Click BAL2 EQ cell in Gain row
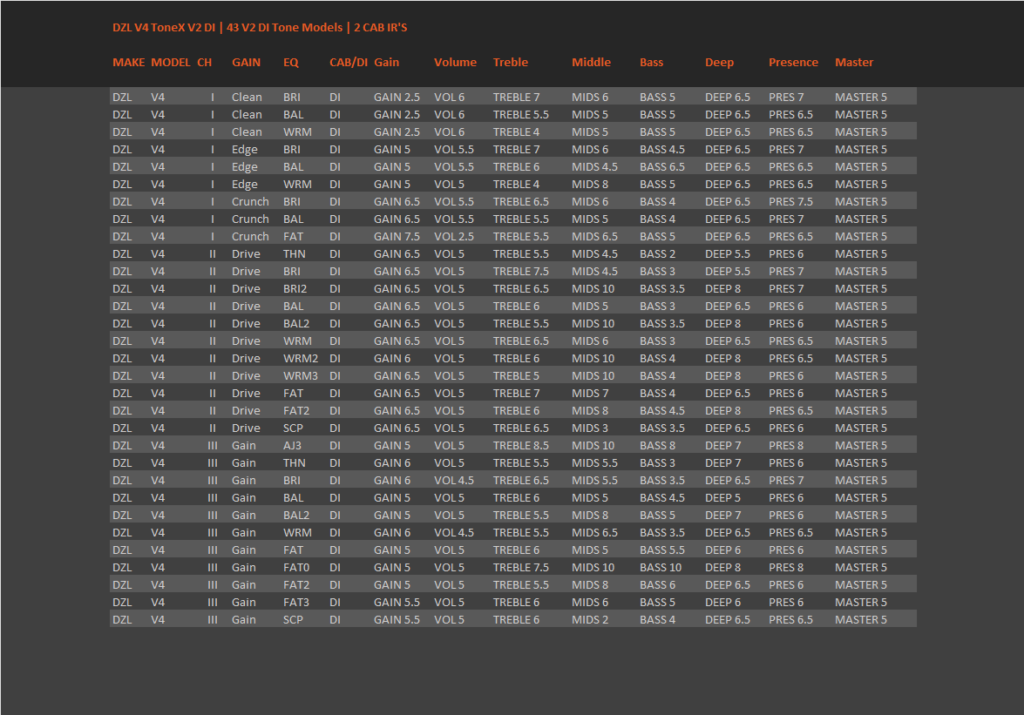This screenshot has height=715, width=1024. [x=296, y=515]
